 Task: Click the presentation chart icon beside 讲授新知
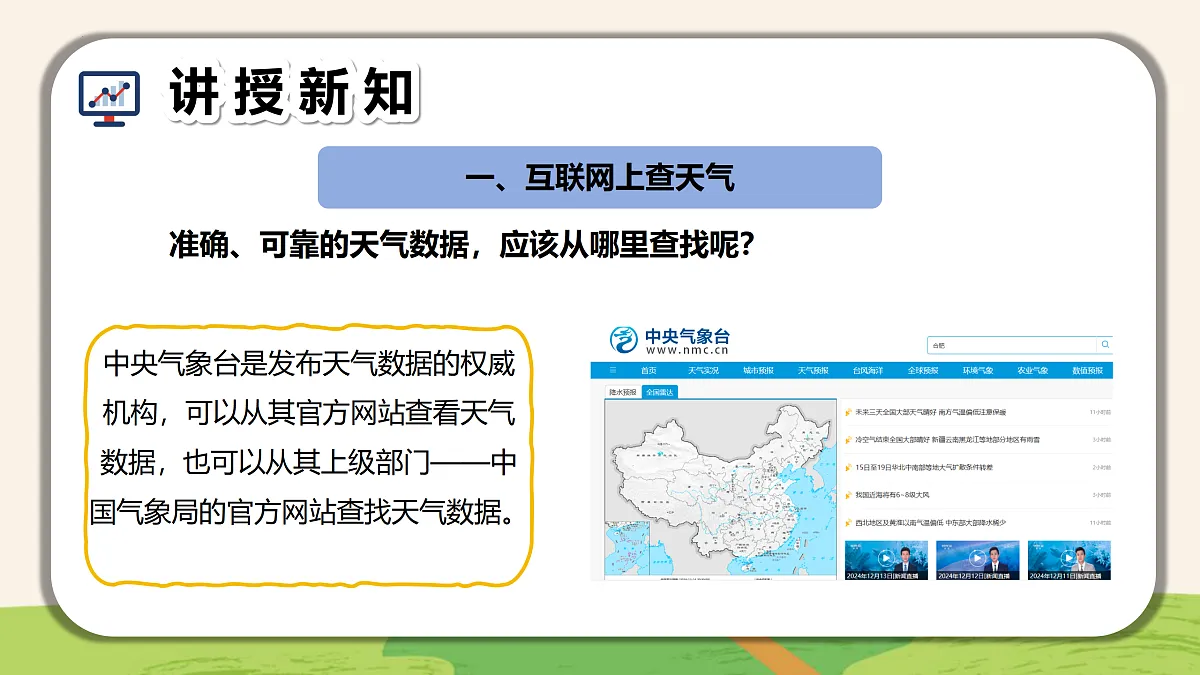(x=109, y=97)
